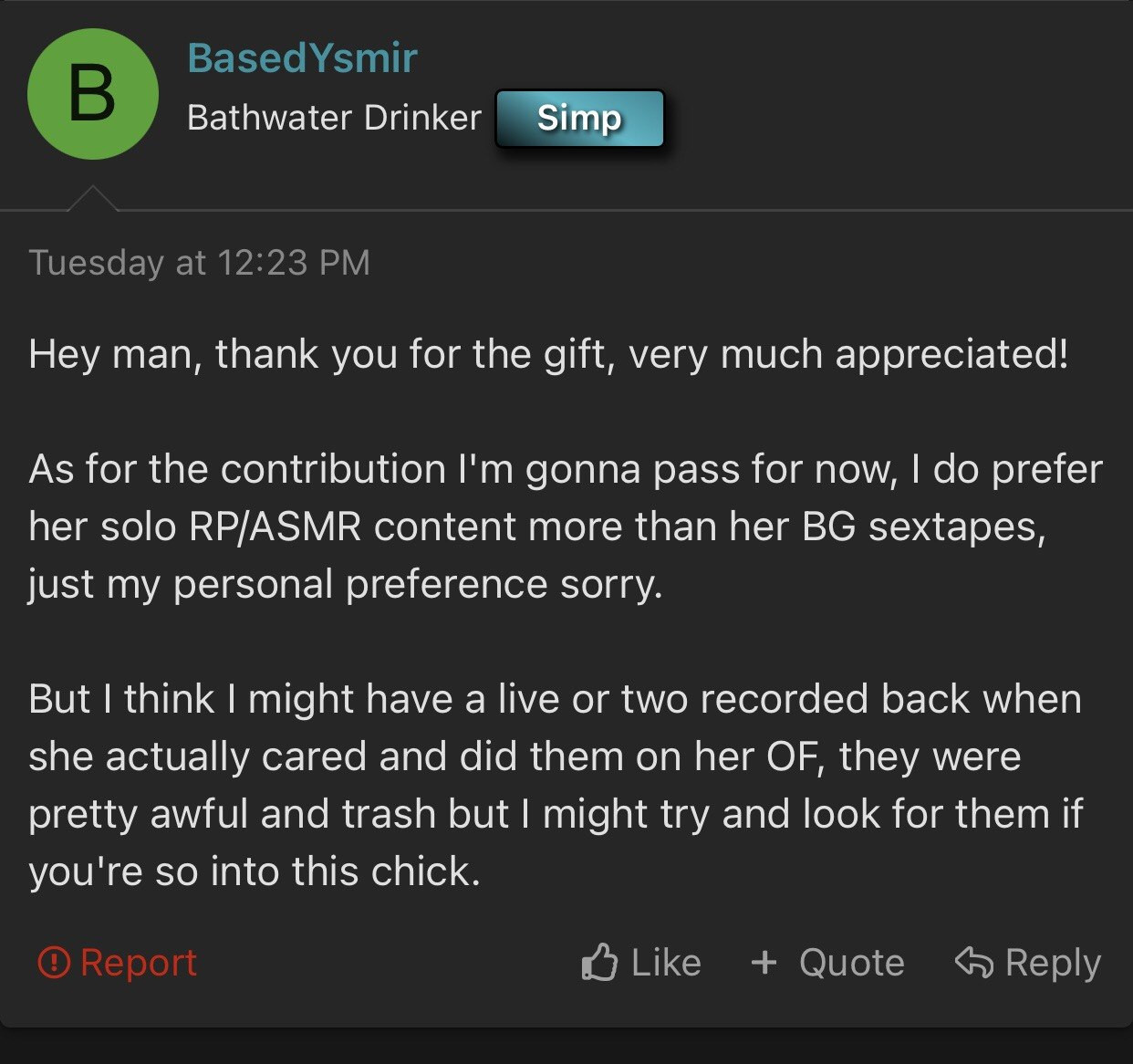Click the pointer triangle below the avatar

[x=93, y=198]
